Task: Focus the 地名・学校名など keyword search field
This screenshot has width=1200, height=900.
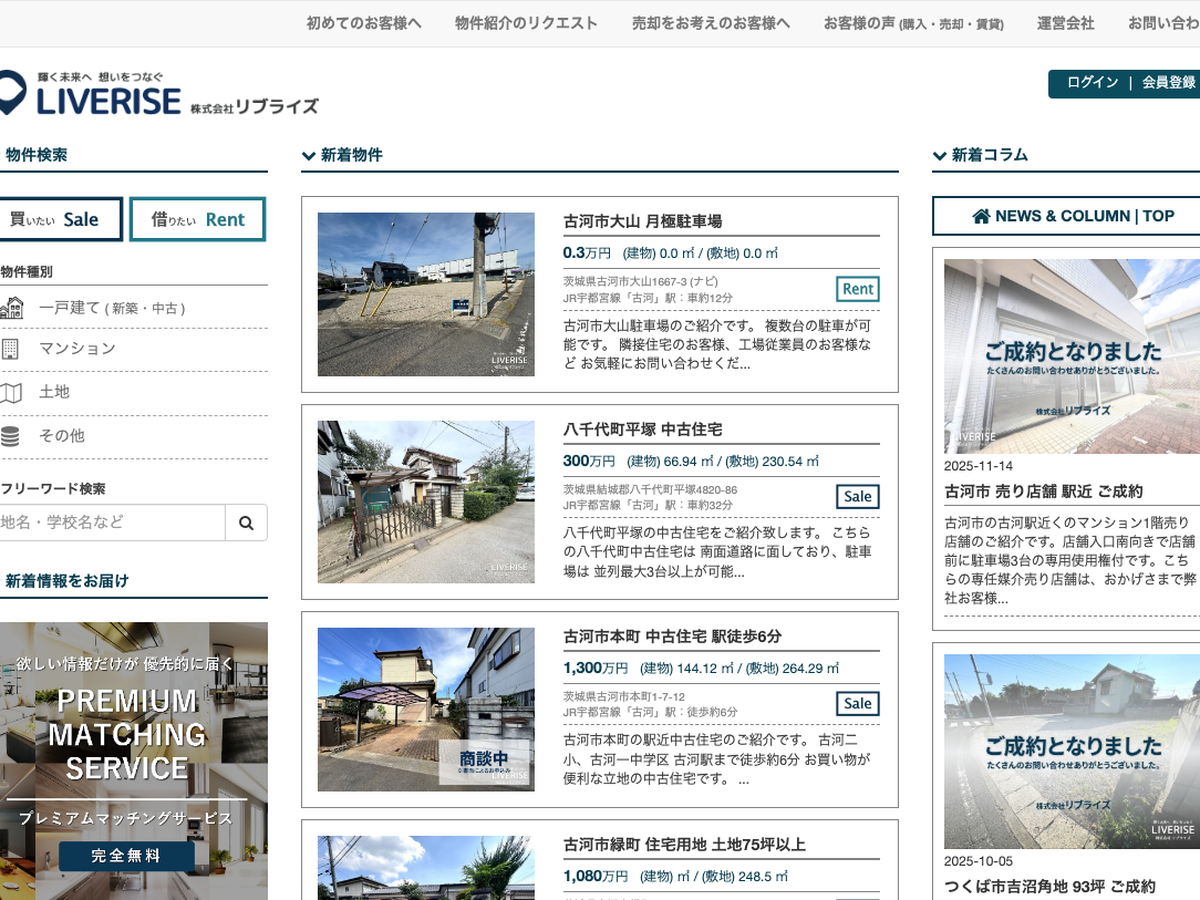Action: (112, 522)
